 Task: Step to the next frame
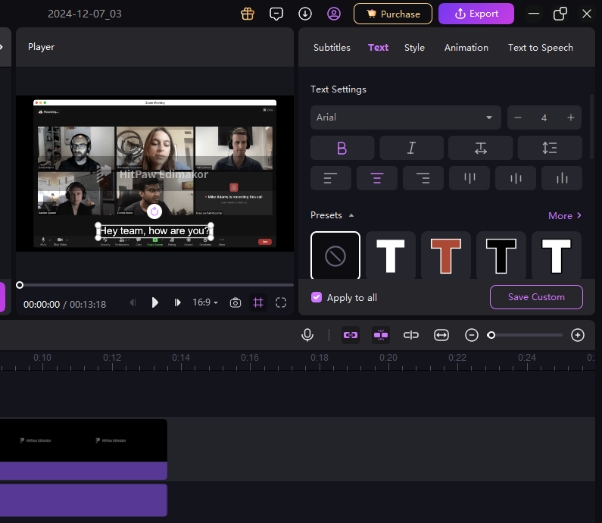click(x=177, y=303)
